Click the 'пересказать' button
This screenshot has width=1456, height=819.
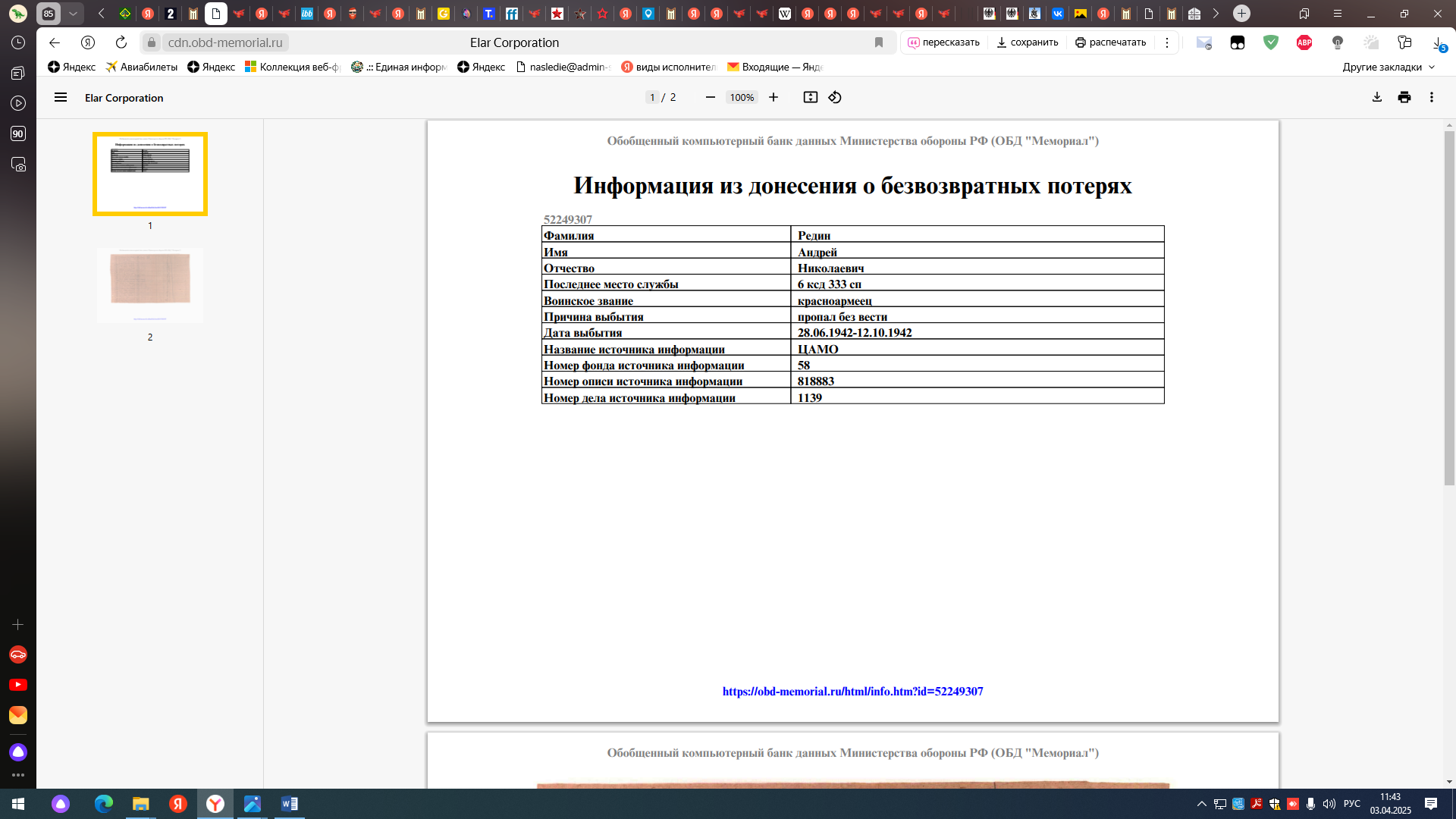[x=944, y=42]
